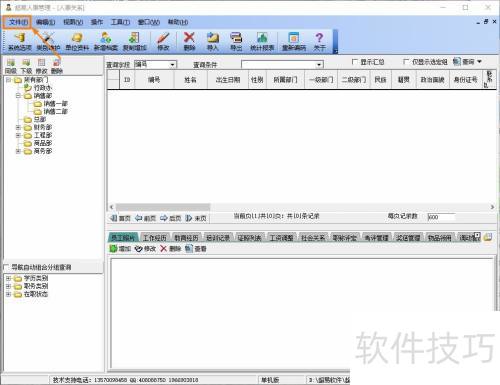The image size is (500, 385).
Task: Open the 操作 menu
Action: [x=97, y=22]
